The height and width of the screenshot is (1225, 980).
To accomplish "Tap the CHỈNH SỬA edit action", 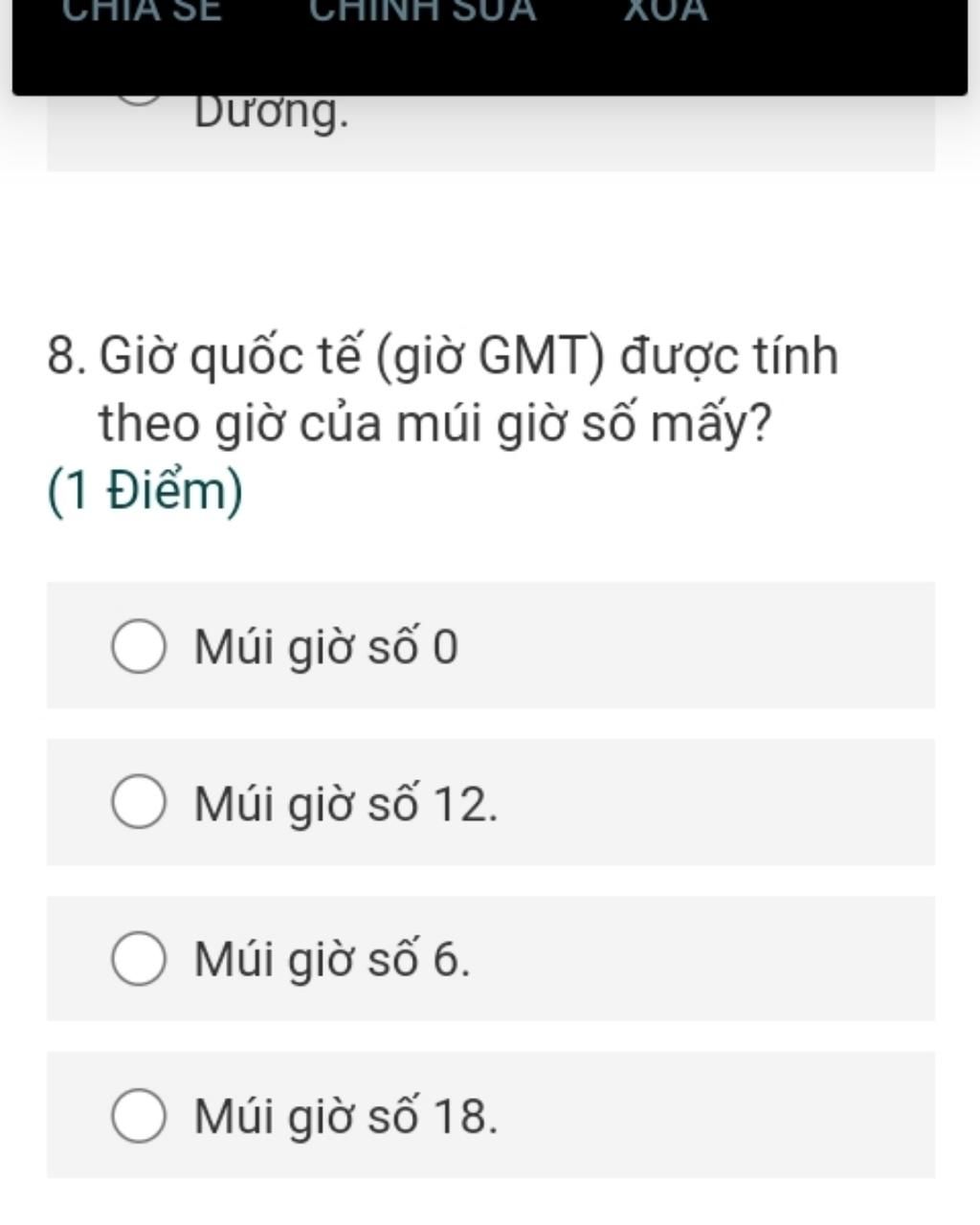I will coord(422,10).
